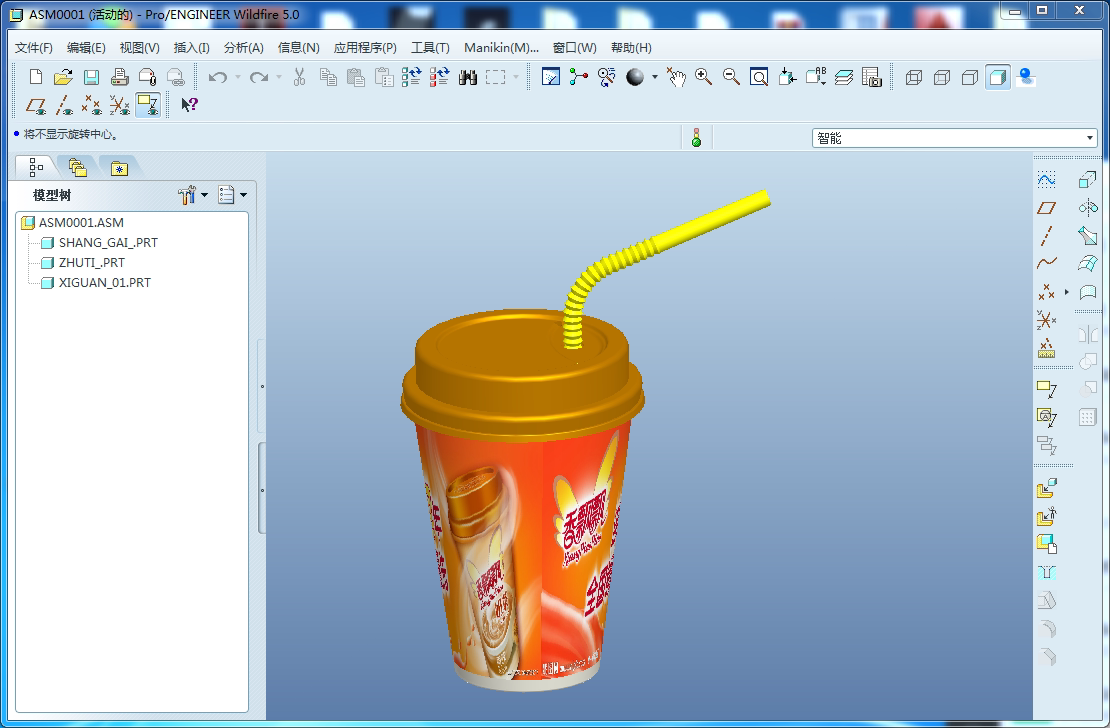Click the context-sensitive help arrow icon
Screen dimensions: 1110x728
click(x=189, y=105)
